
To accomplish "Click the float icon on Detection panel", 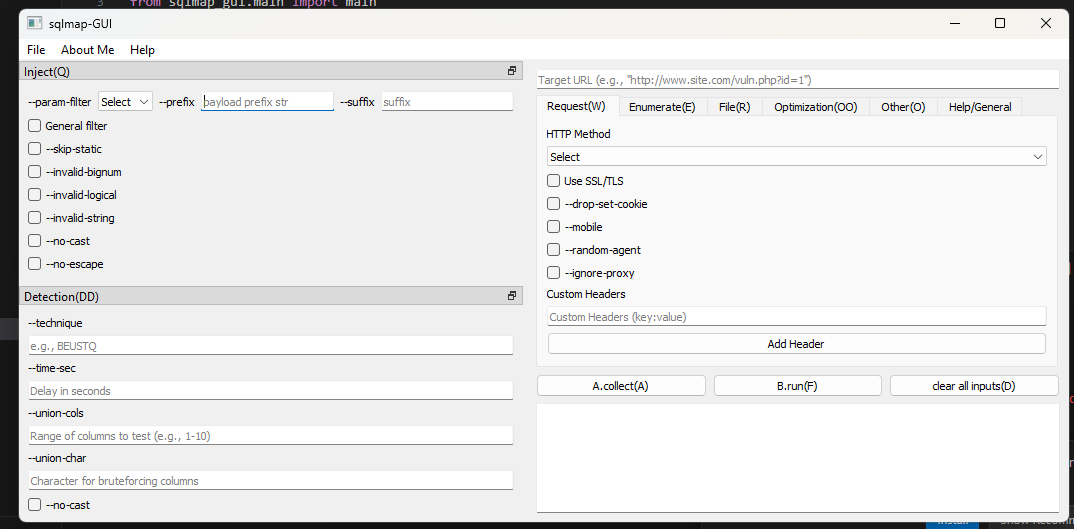I will pos(512,296).
